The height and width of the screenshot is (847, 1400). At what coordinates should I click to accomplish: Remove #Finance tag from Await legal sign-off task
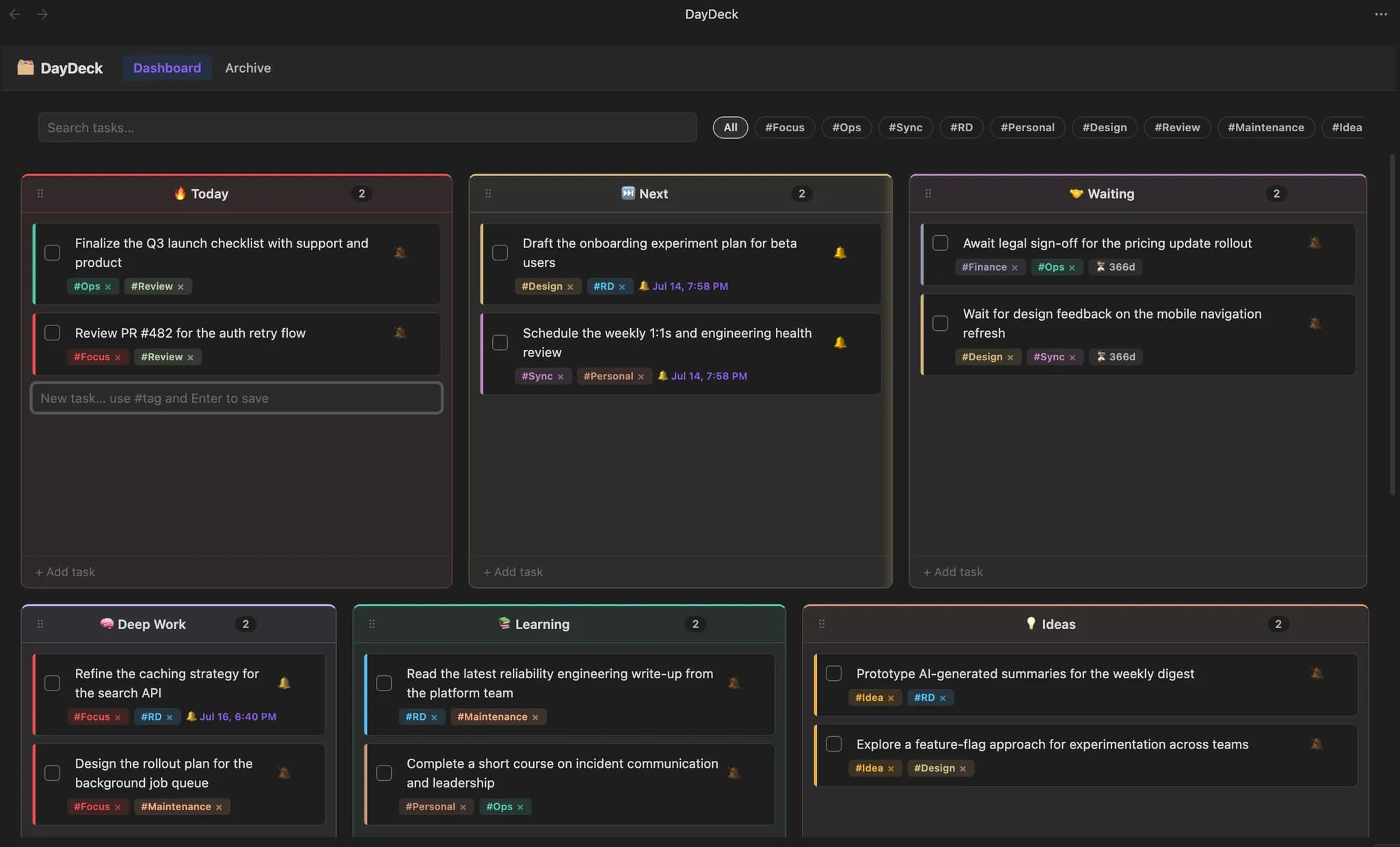1014,268
